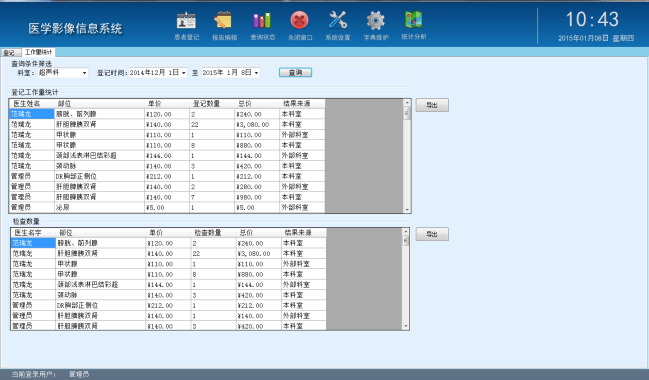Click the lower table's scroll down arrow
Screen dimensions: 649x380
point(406,326)
